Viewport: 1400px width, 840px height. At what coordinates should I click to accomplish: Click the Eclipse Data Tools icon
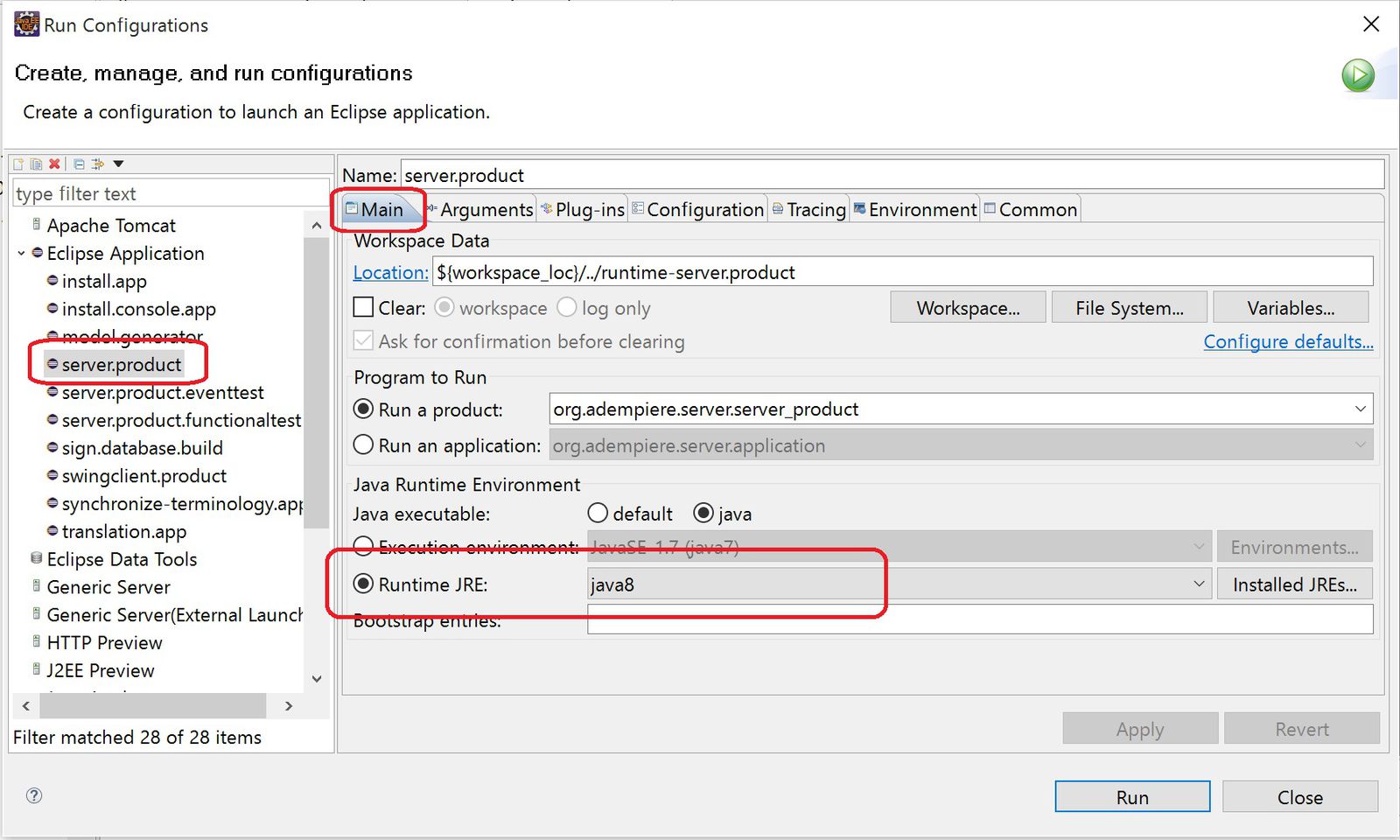pyautogui.click(x=37, y=558)
